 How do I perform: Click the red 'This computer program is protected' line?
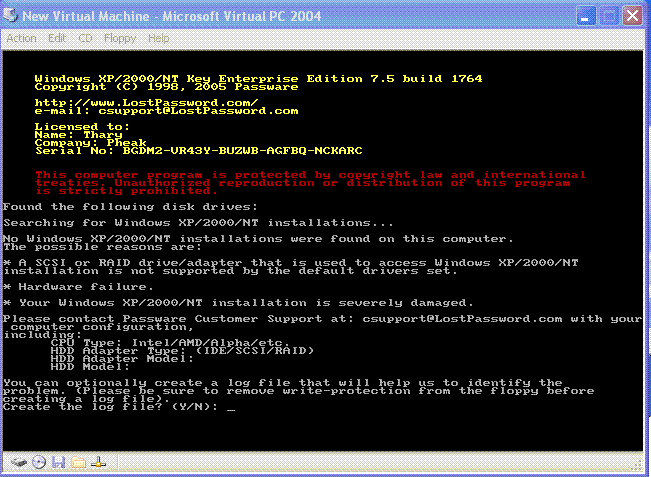(x=310, y=175)
